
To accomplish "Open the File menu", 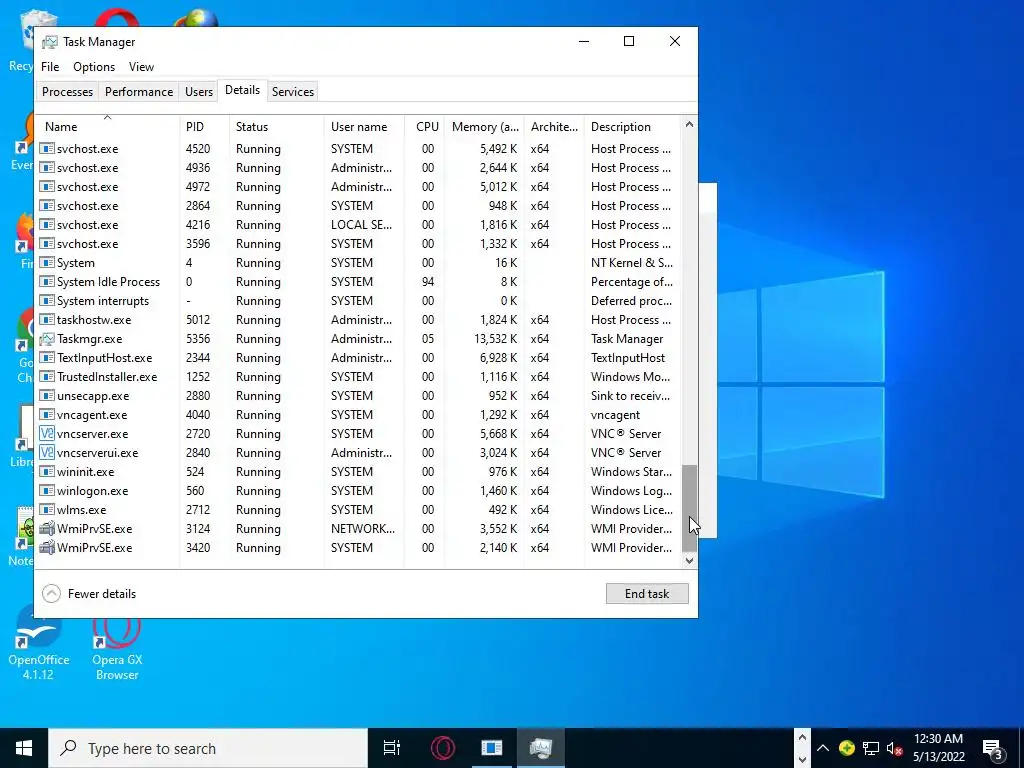I will (50, 67).
